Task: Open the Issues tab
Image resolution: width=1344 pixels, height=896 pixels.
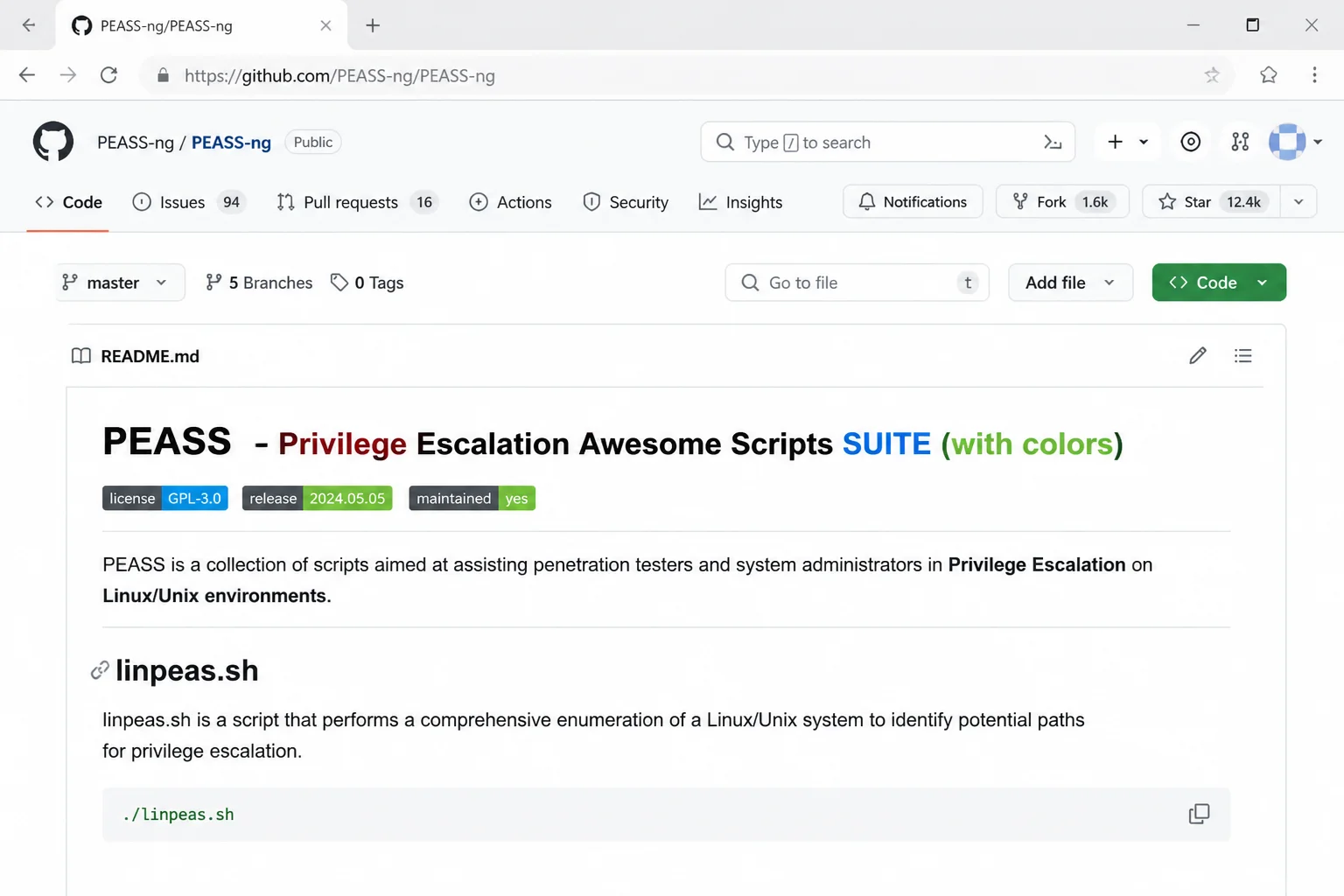Action: [x=189, y=202]
